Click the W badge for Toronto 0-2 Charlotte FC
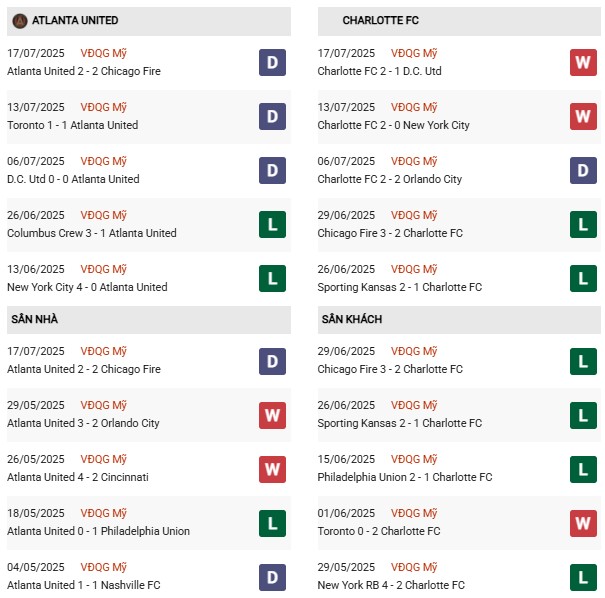Image resolution: width=605 pixels, height=598 pixels. pyautogui.click(x=583, y=523)
